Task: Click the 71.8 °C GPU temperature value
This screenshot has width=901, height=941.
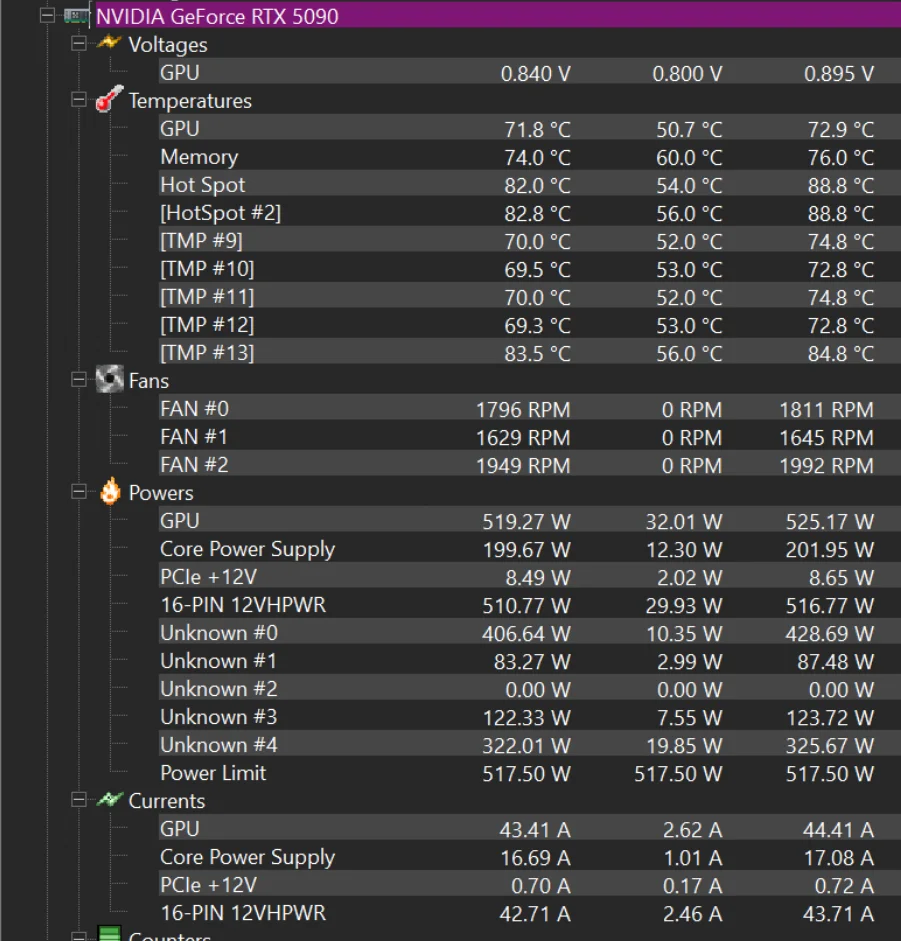Action: (537, 130)
